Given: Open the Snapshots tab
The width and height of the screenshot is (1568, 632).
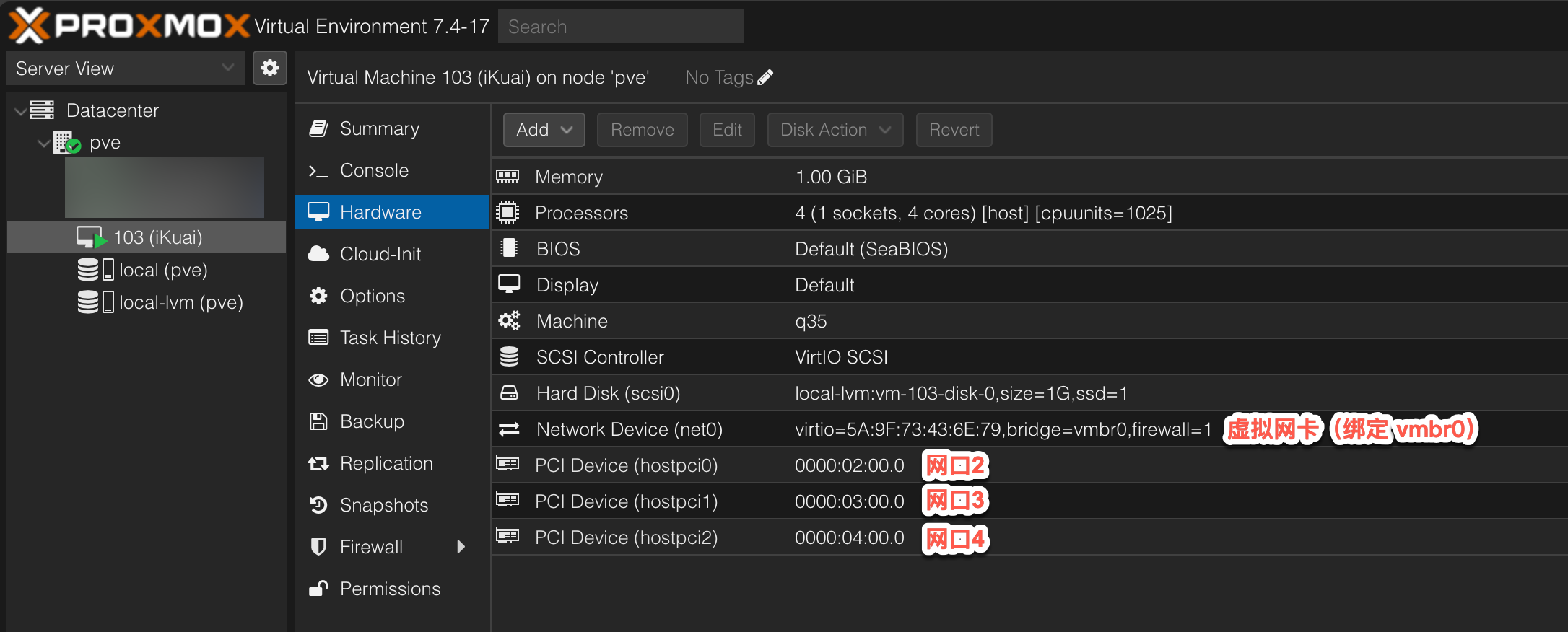Looking at the screenshot, I should click(x=393, y=505).
